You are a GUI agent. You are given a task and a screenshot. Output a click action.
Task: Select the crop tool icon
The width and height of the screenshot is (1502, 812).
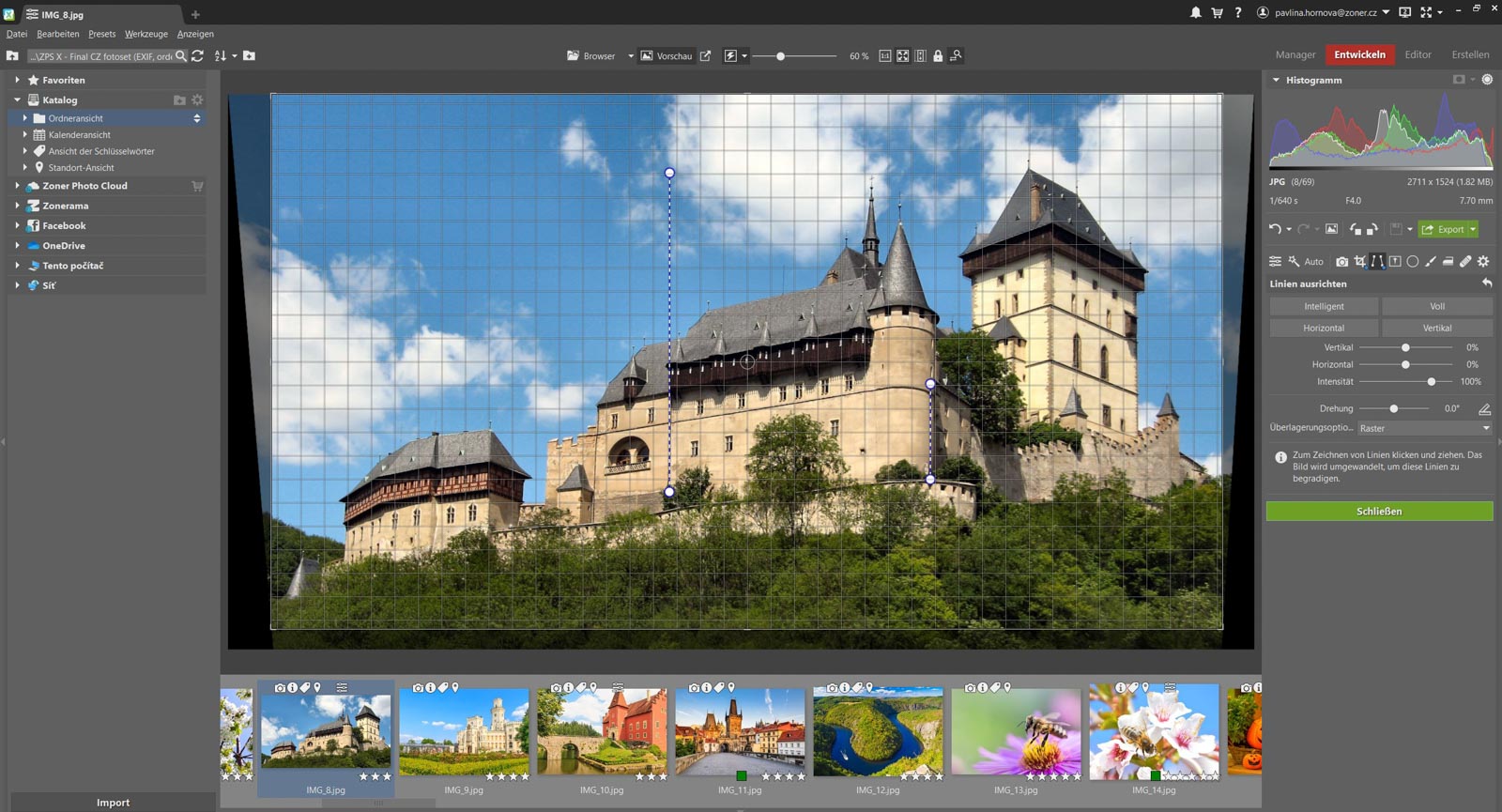(x=1359, y=262)
